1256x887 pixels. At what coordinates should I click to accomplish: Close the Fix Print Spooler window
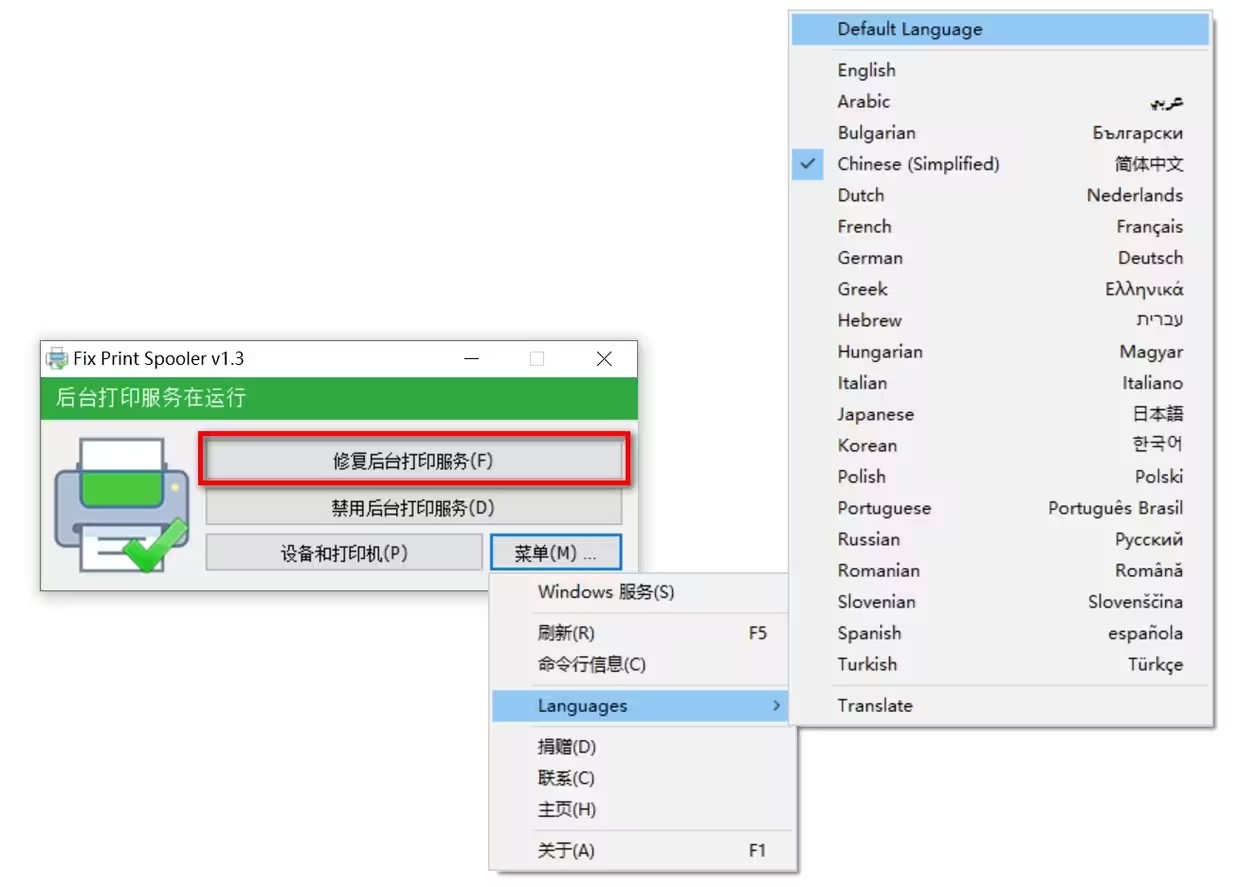(604, 359)
